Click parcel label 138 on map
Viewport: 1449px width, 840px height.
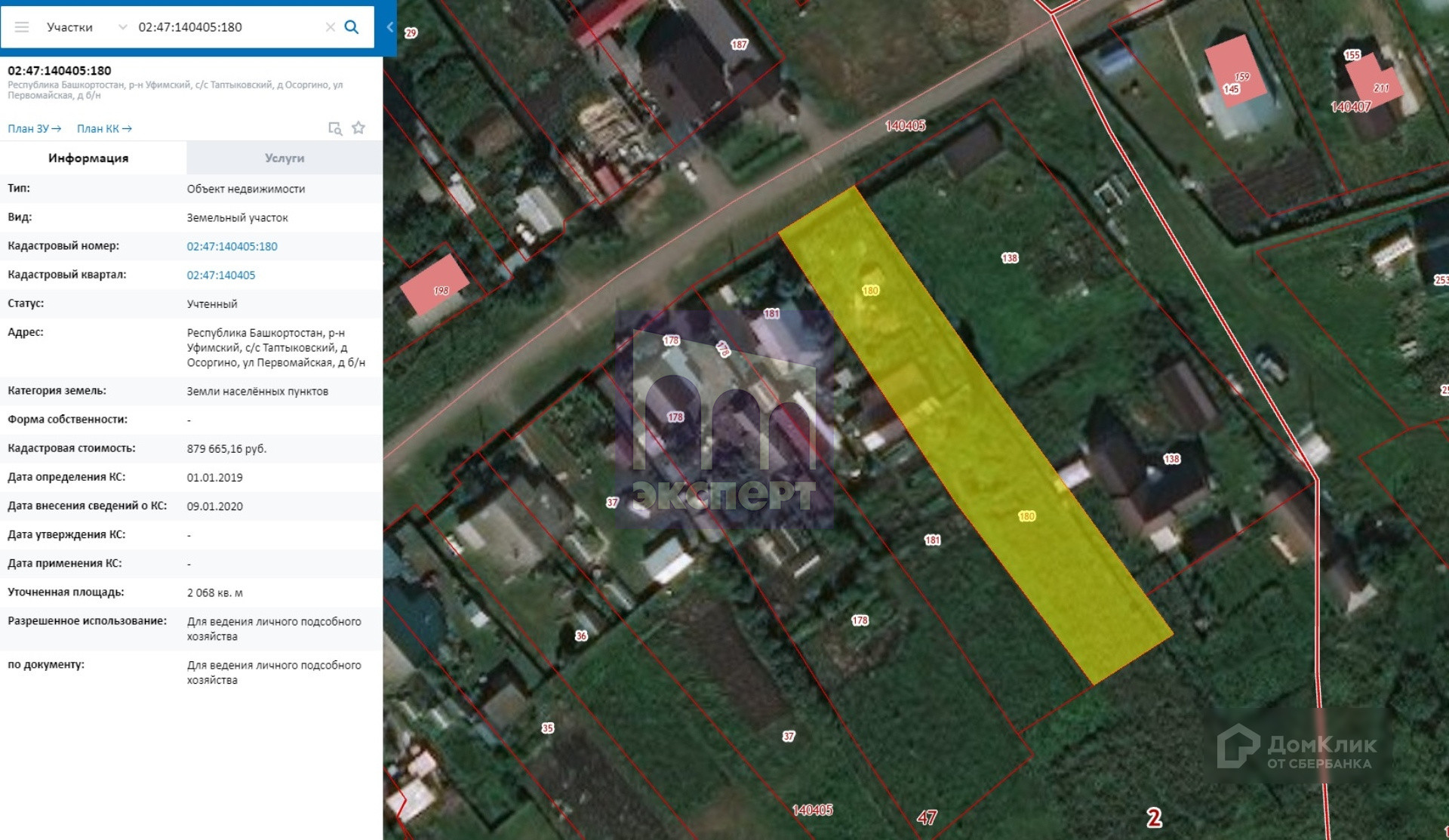pyautogui.click(x=1010, y=258)
